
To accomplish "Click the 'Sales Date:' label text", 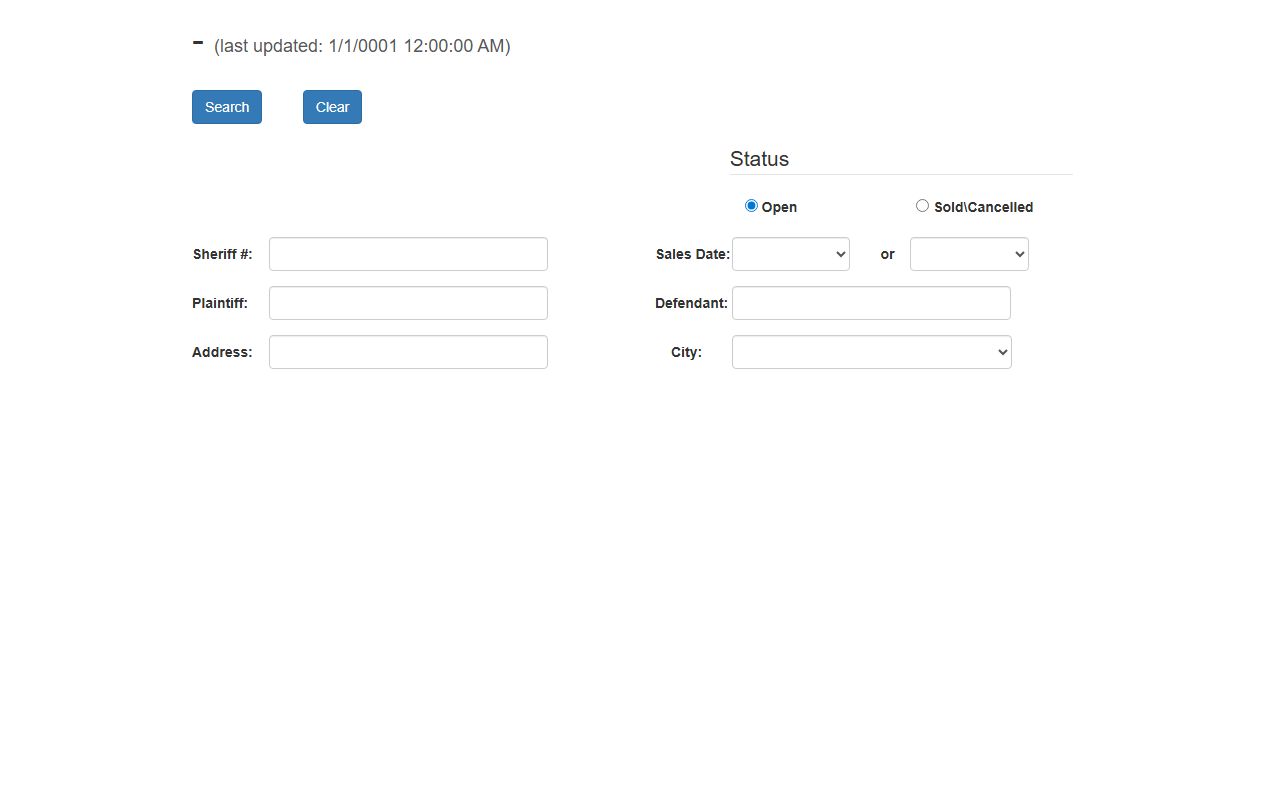I will 692,254.
